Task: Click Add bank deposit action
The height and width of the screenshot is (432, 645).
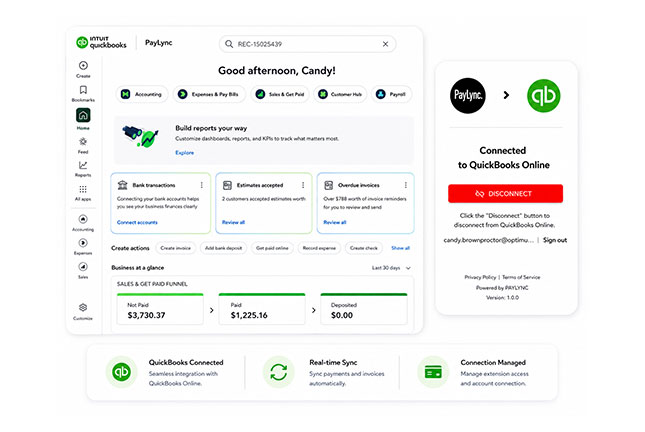Action: [223, 248]
